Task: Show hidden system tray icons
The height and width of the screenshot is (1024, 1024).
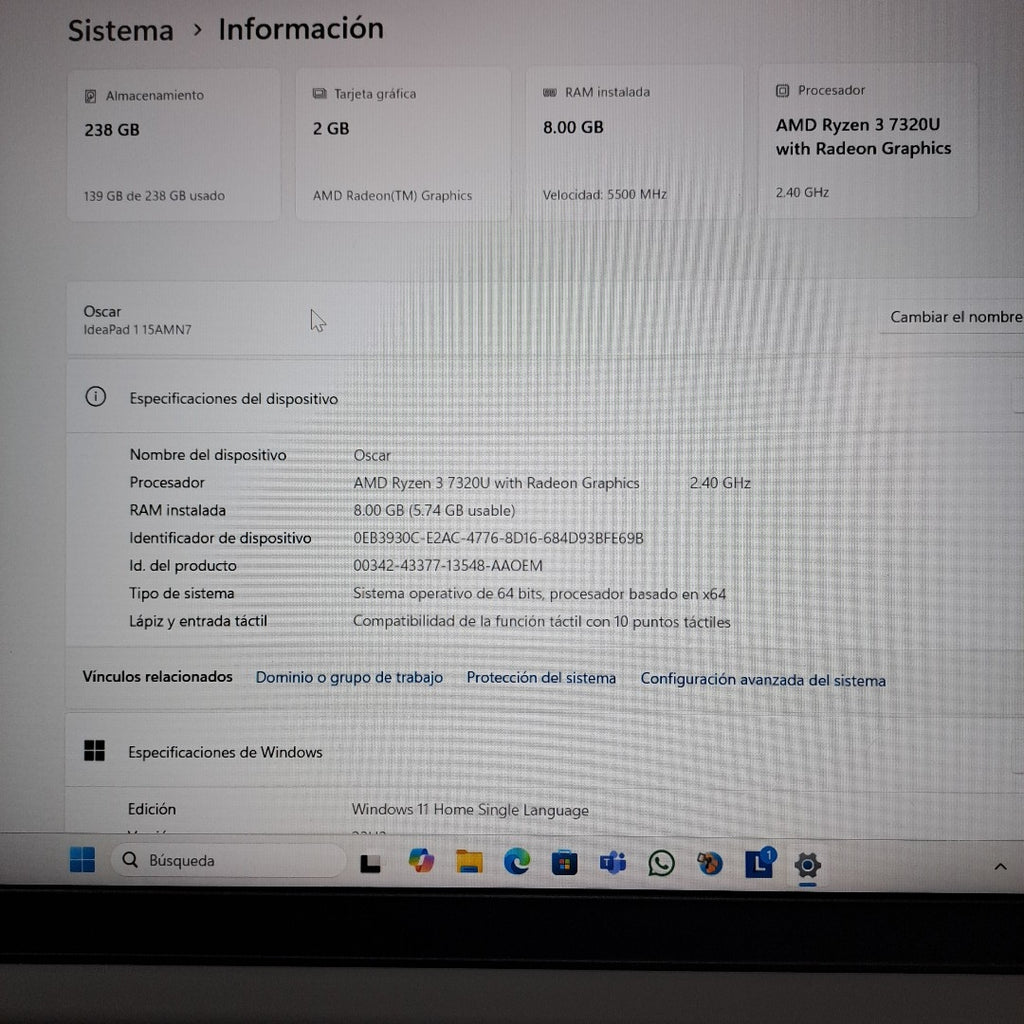Action: pos(1000,867)
